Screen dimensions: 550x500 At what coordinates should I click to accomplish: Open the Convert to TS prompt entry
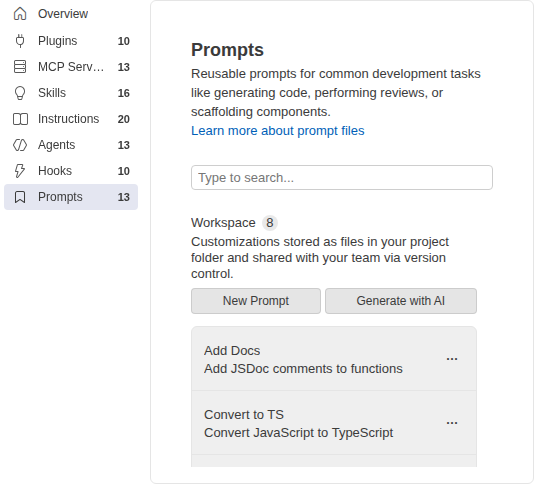tap(334, 423)
